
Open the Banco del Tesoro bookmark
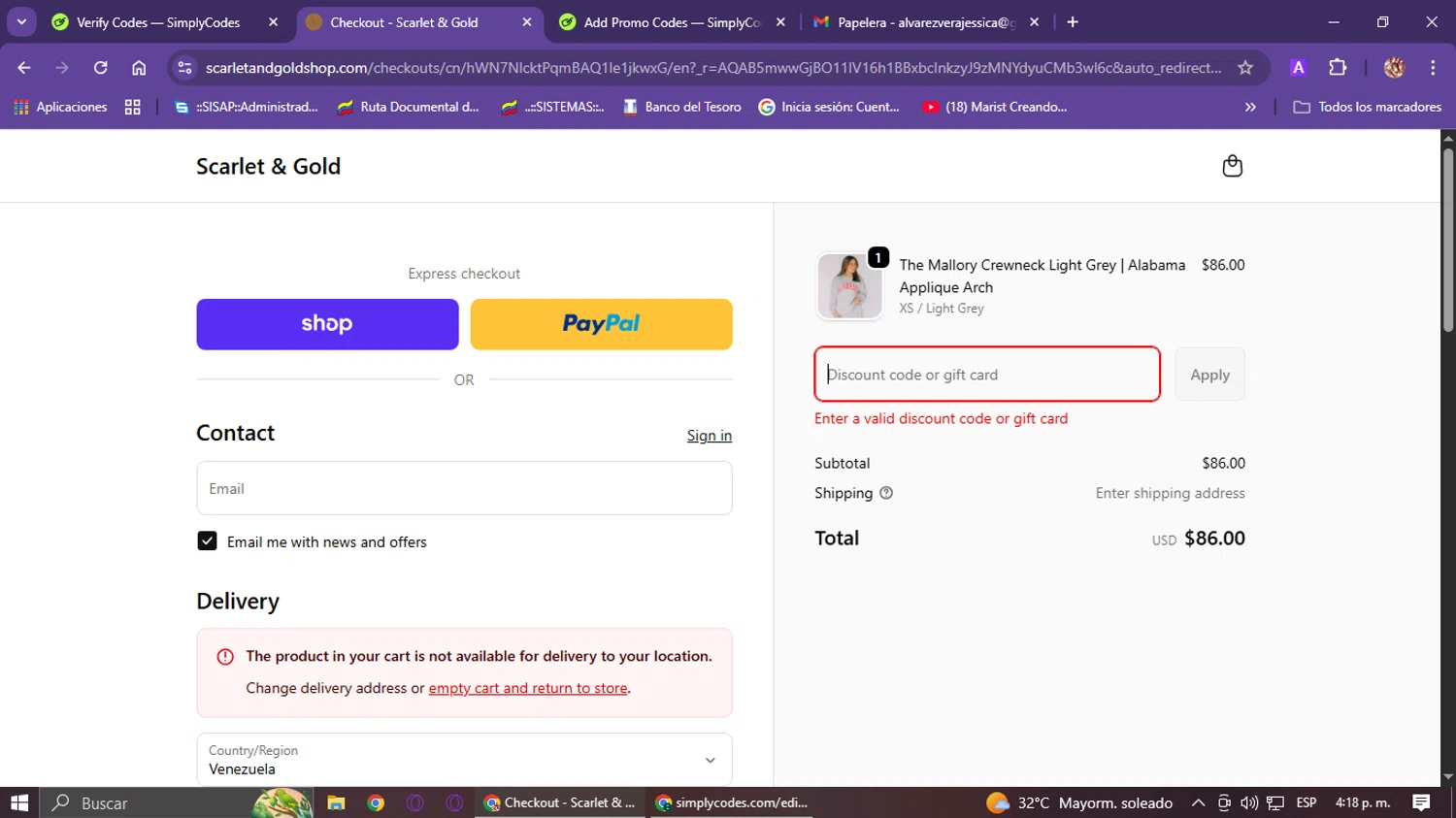pos(682,107)
